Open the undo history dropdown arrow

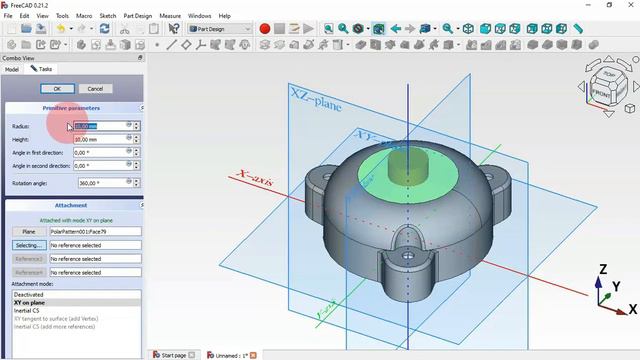click(71, 29)
